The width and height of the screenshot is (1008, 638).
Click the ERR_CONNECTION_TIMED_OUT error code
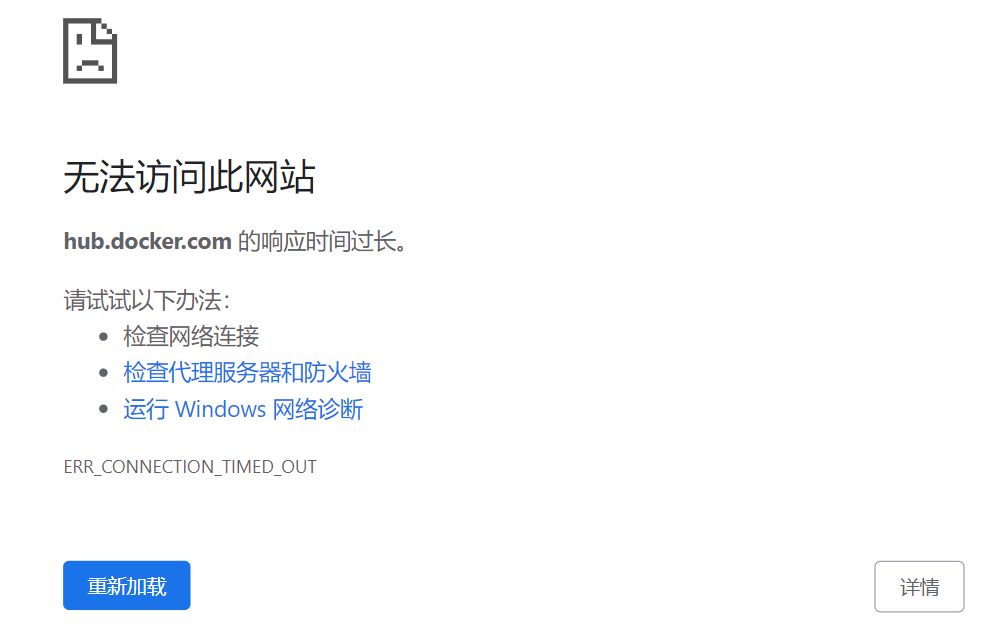pos(190,466)
